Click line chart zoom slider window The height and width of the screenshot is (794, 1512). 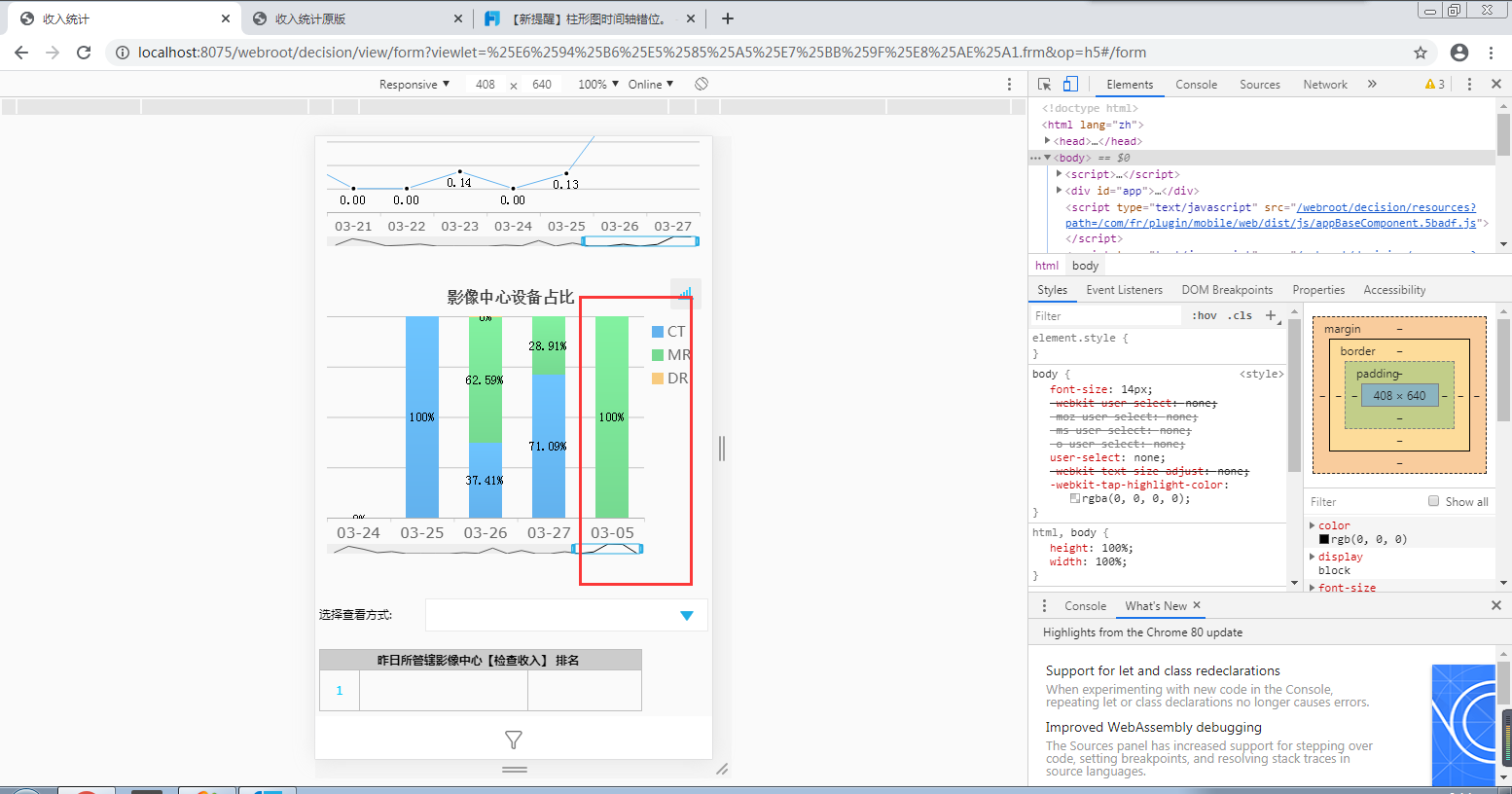(x=640, y=240)
